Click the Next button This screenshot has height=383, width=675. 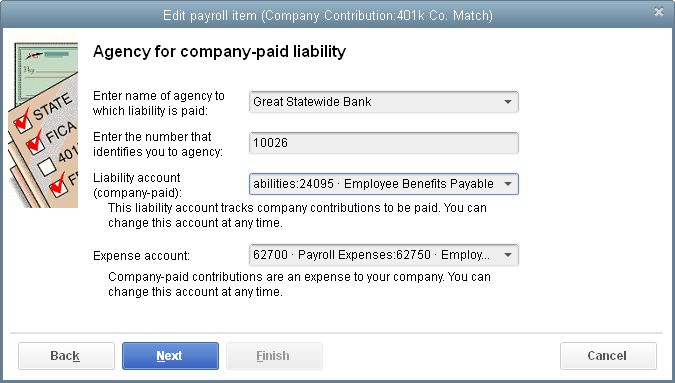[x=170, y=356]
